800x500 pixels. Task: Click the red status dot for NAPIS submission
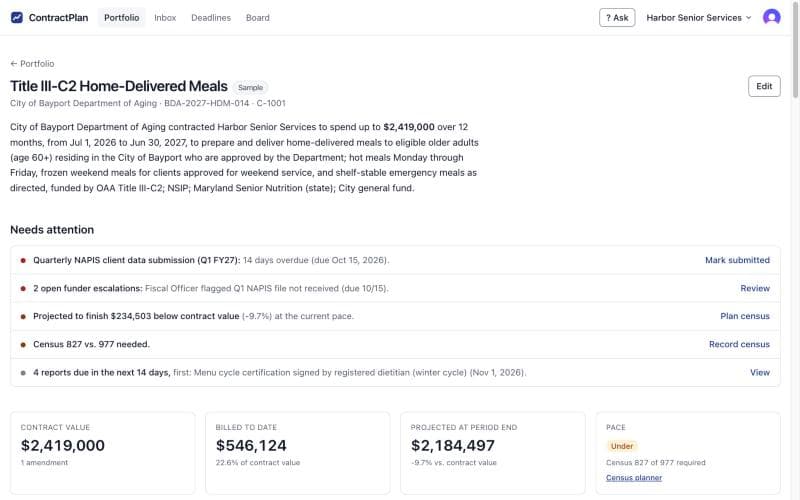point(23,260)
